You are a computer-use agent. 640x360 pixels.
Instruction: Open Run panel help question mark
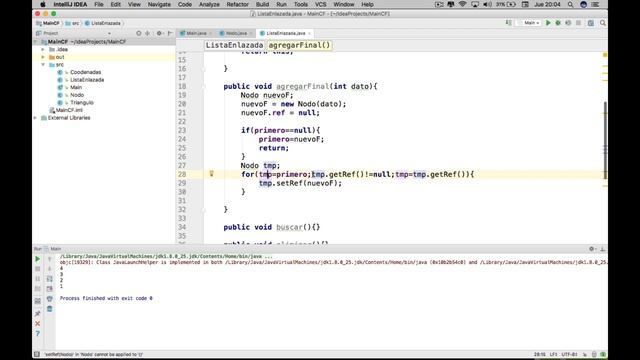38,334
